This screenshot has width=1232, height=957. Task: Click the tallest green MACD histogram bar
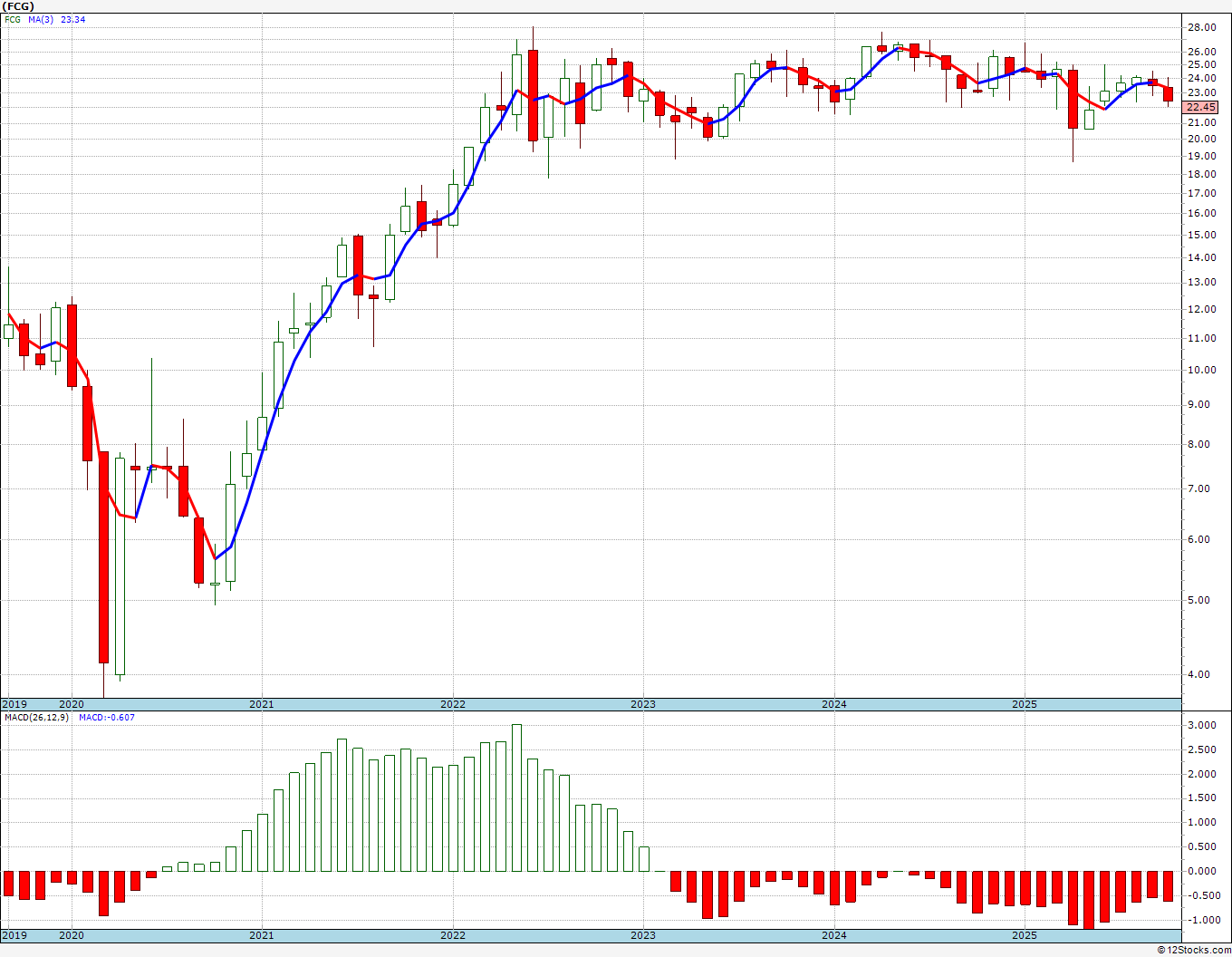point(516,797)
